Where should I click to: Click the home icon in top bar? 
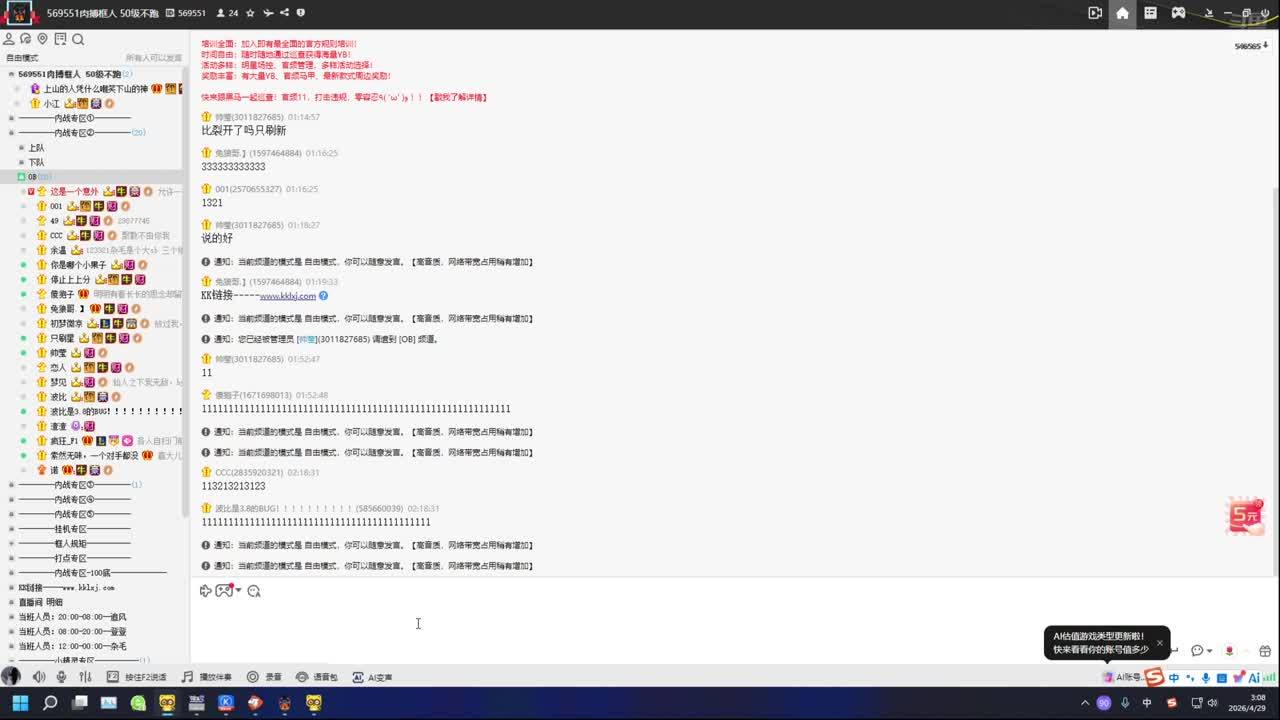1122,13
